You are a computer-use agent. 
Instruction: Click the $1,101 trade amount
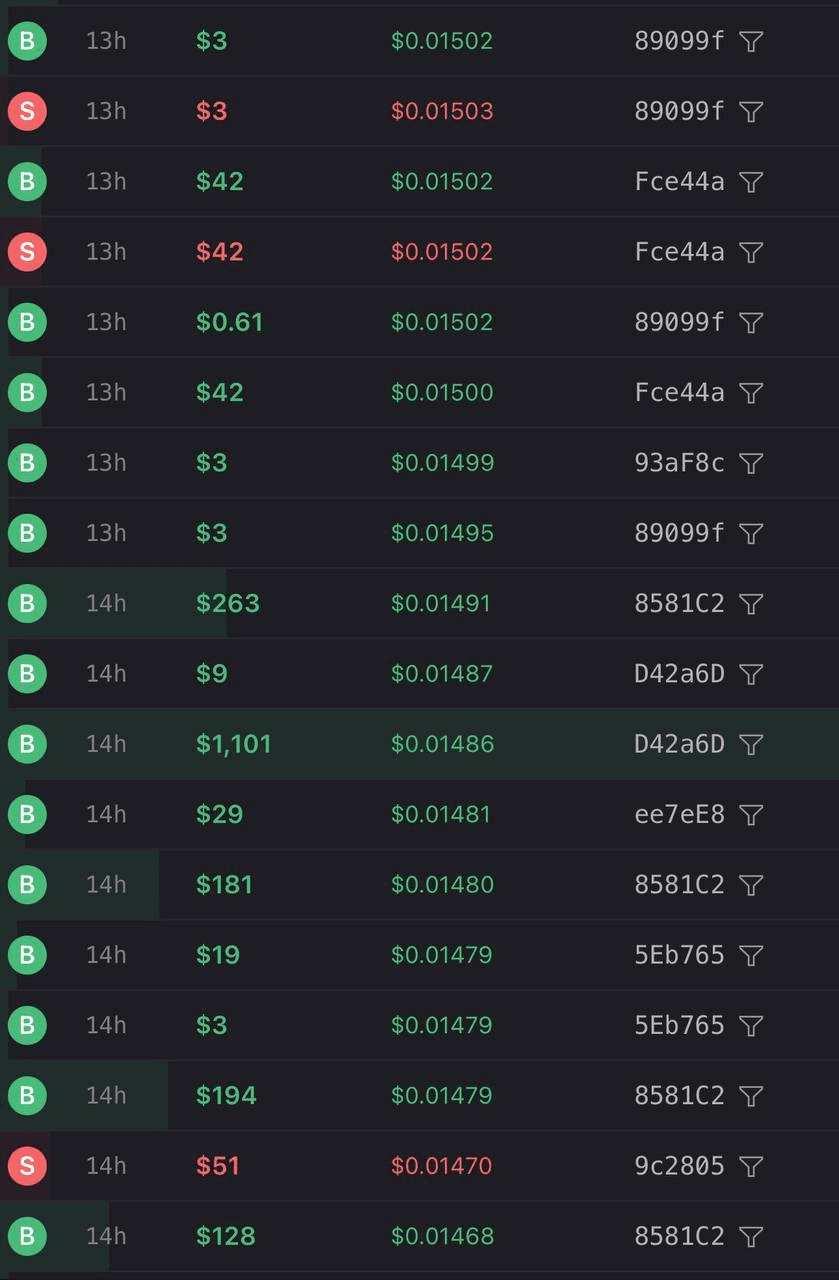(x=234, y=744)
